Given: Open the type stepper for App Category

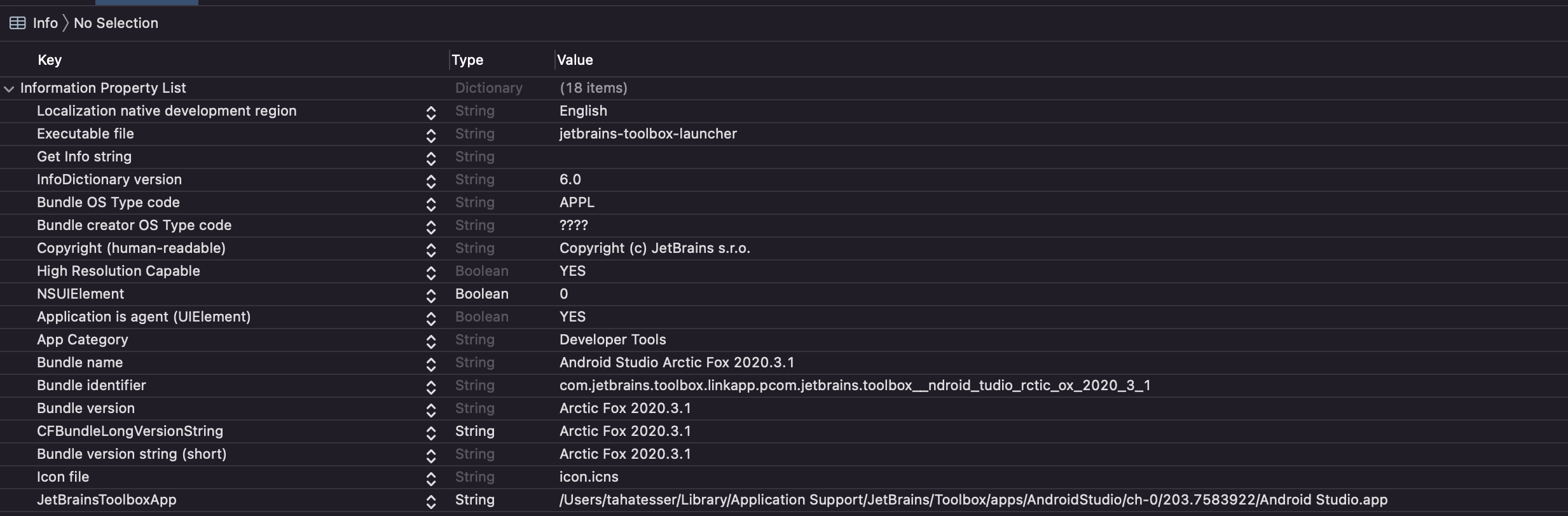Looking at the screenshot, I should point(432,340).
